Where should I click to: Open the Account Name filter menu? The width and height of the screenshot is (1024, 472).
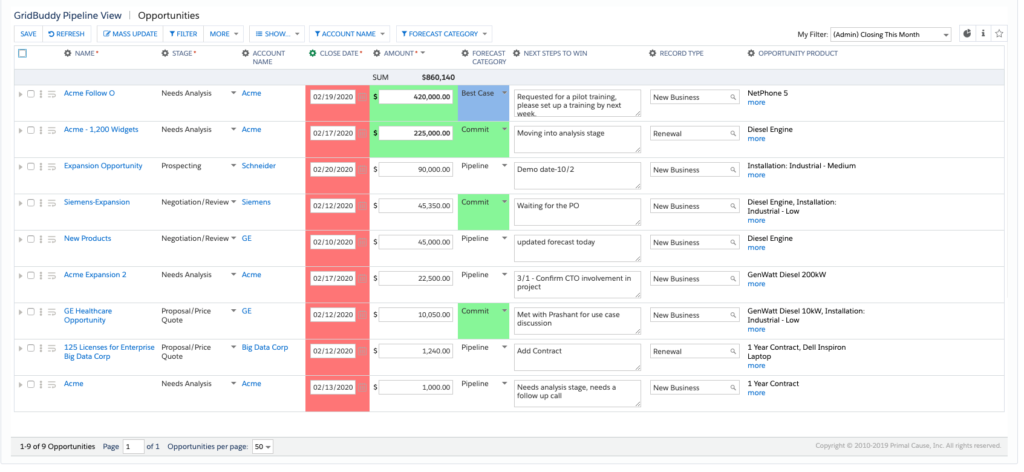pos(349,34)
